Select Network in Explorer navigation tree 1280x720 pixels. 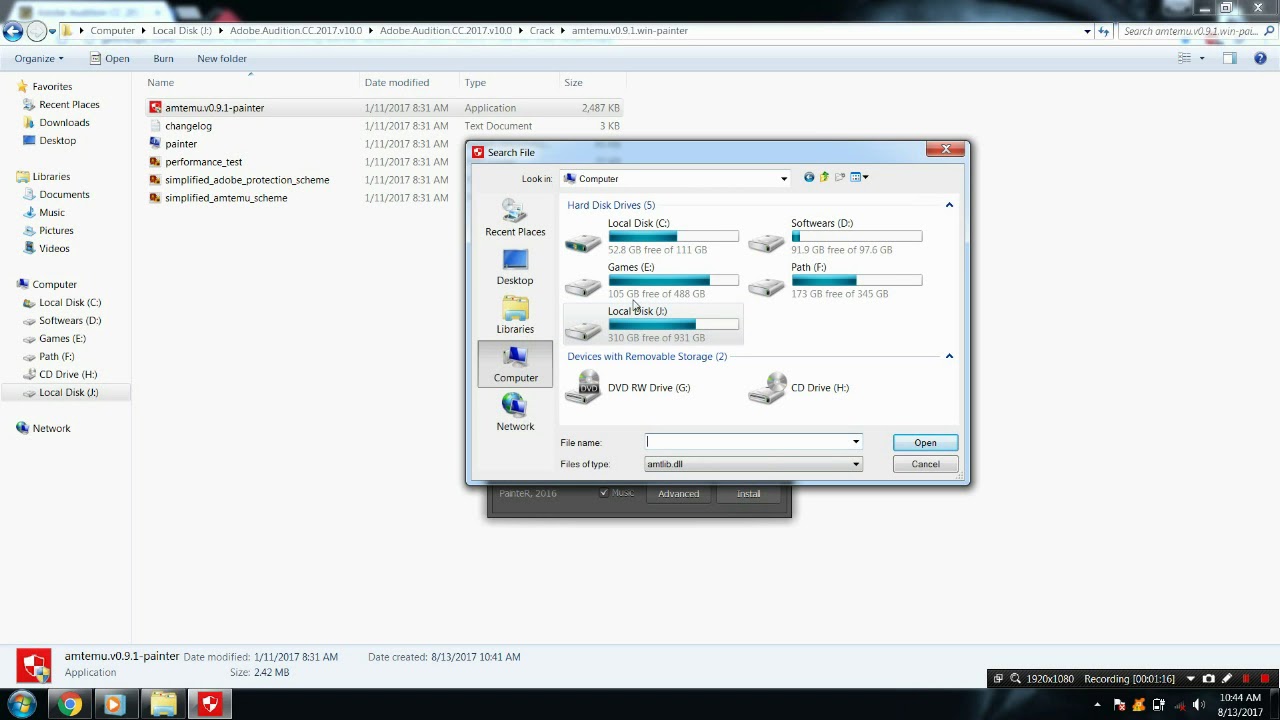(x=51, y=428)
